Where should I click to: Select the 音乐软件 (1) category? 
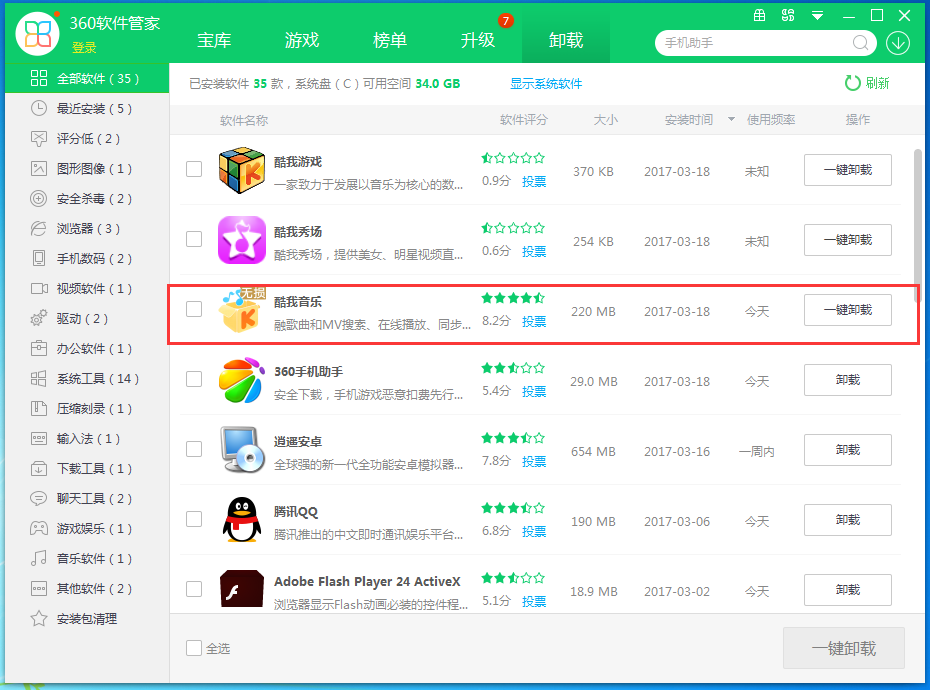point(87,558)
